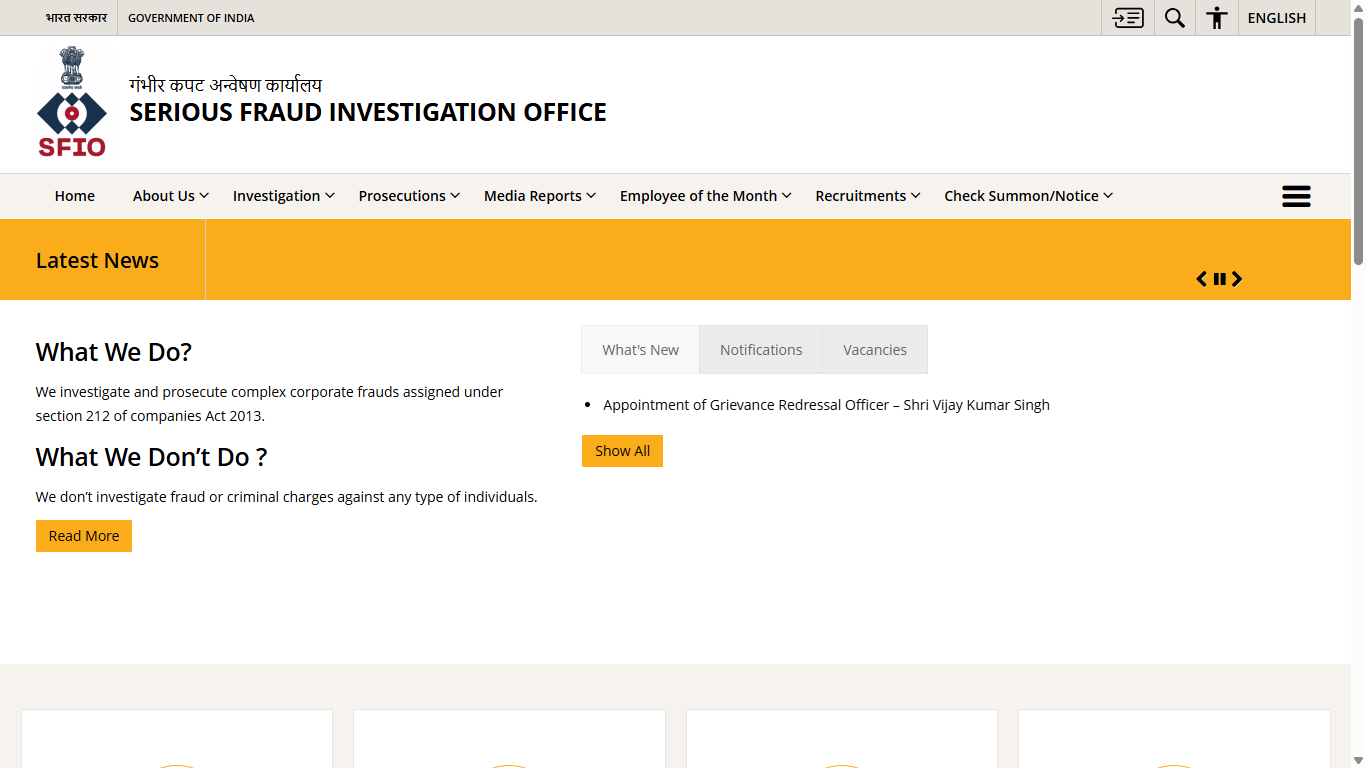This screenshot has width=1366, height=768.
Task: Click Hindi title गंभीर कपट अन्वेषण कार्यालय
Action: [226, 85]
